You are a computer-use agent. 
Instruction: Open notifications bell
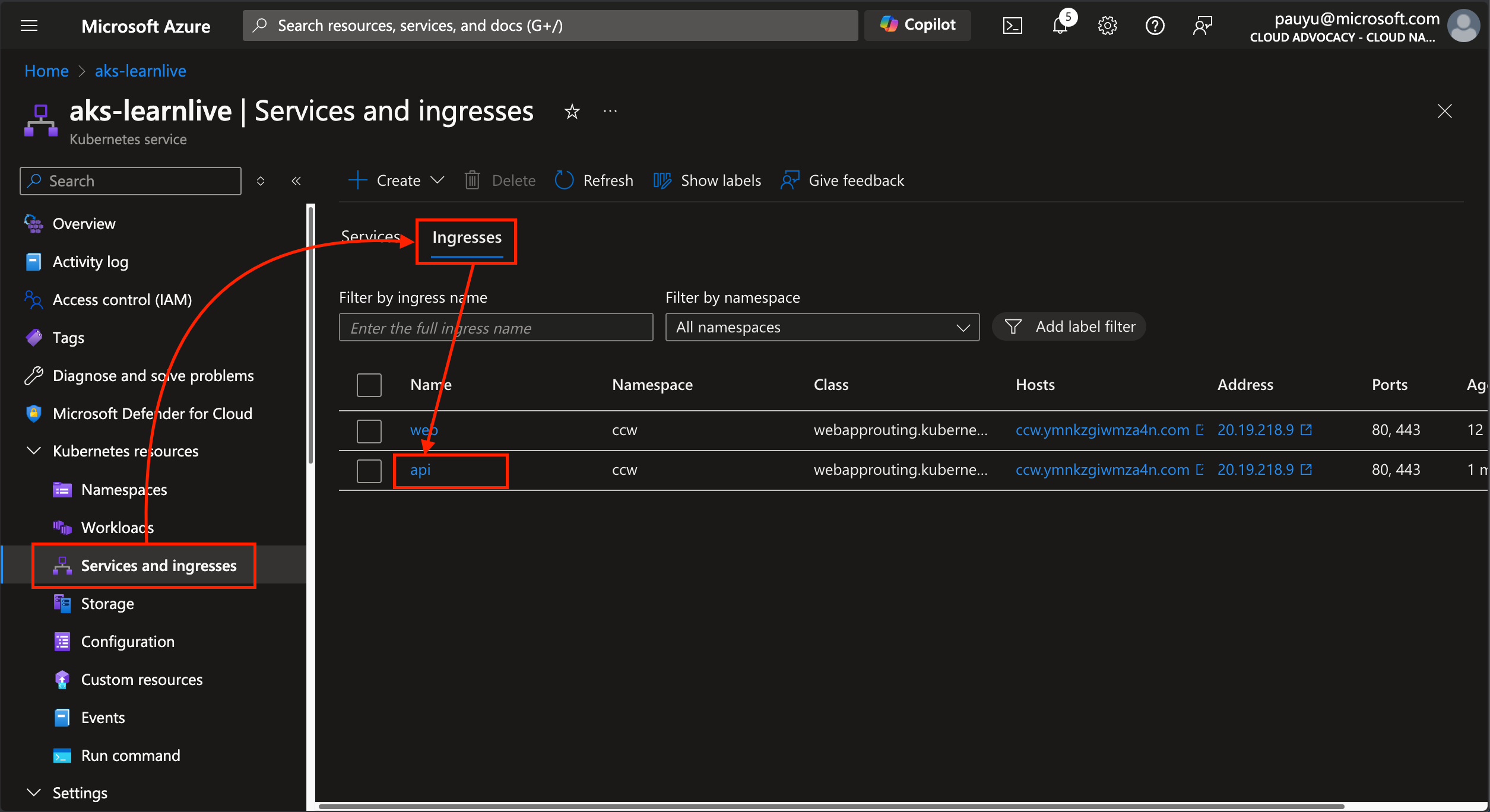[x=1061, y=26]
